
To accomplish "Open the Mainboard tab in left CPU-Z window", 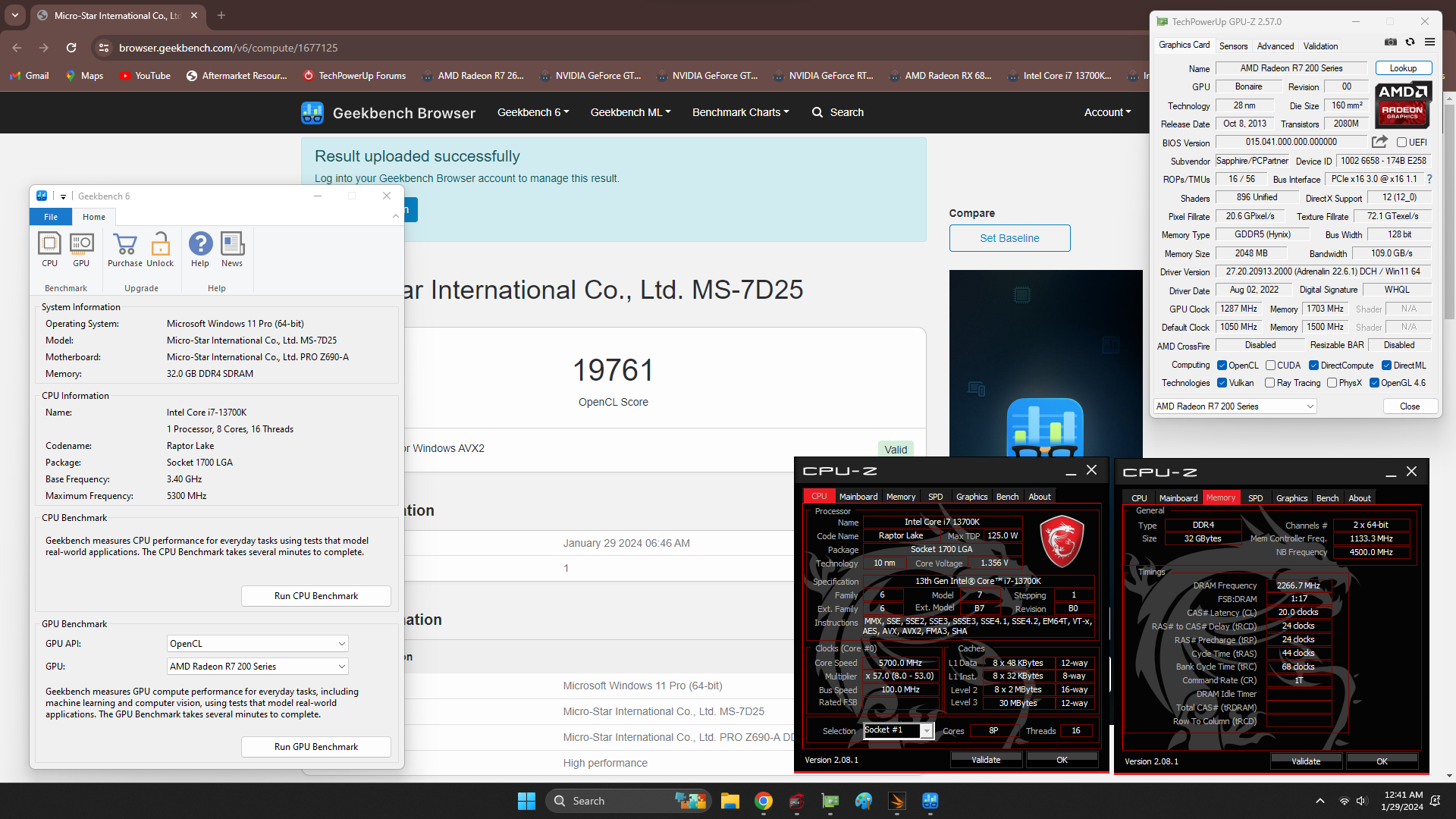I will [x=858, y=497].
